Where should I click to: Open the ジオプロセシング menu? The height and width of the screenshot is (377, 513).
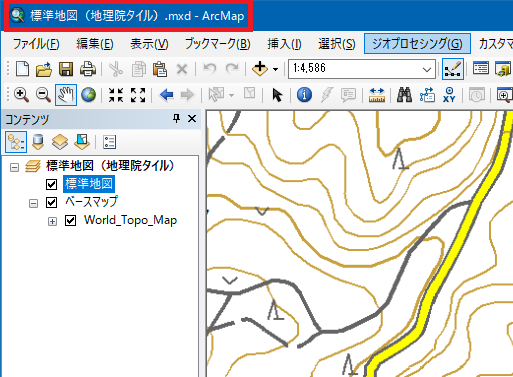click(x=417, y=44)
